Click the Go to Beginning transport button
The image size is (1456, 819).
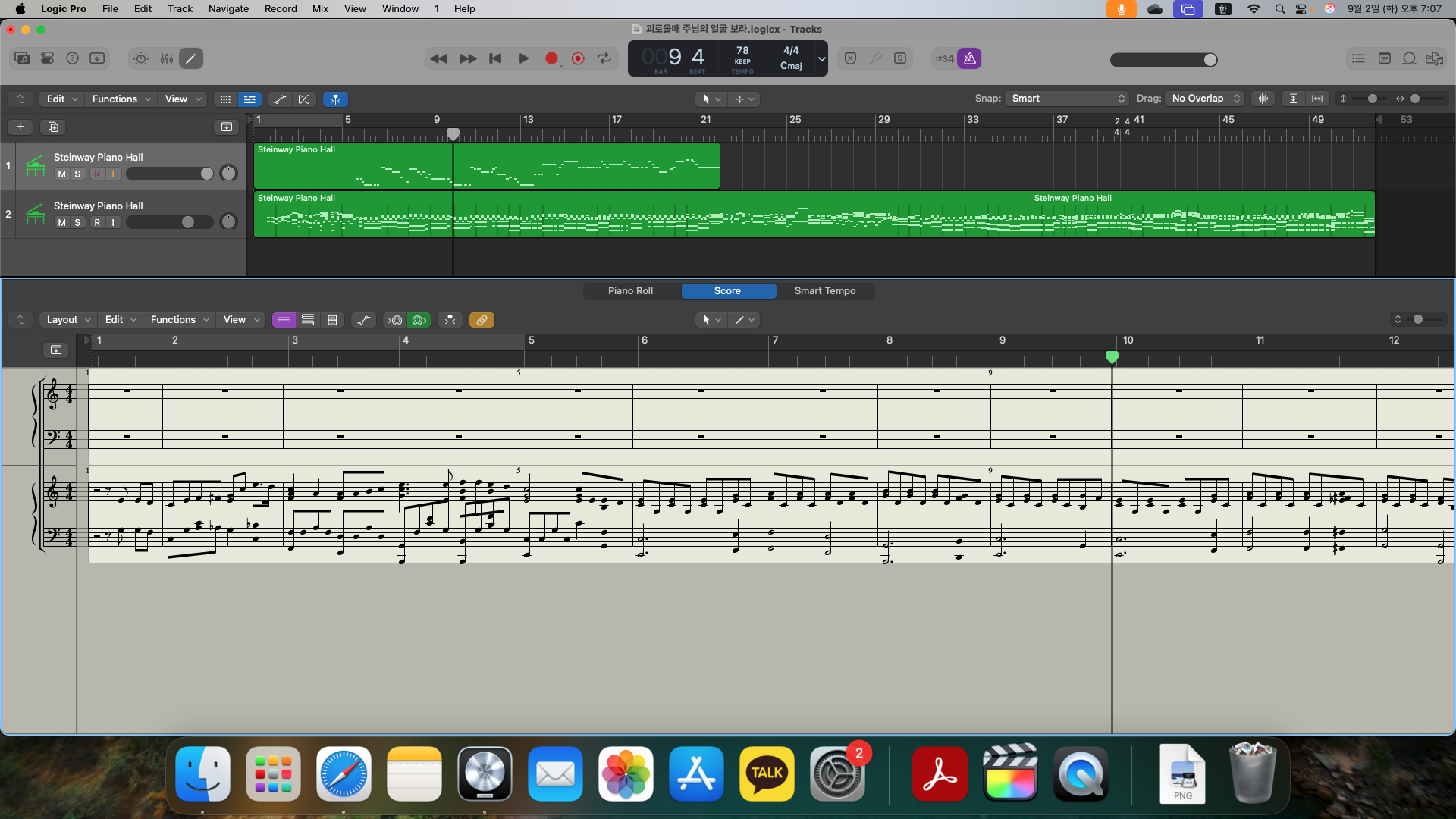tap(495, 58)
